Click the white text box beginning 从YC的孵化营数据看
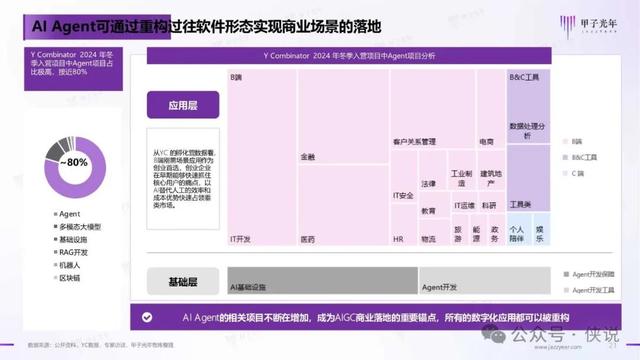 183,179
